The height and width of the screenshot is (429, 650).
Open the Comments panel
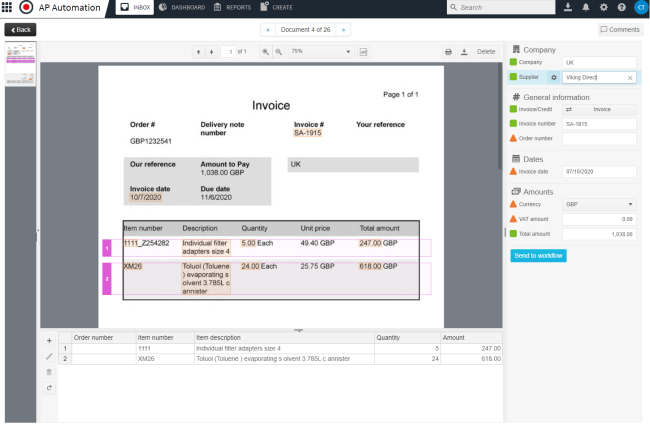620,29
